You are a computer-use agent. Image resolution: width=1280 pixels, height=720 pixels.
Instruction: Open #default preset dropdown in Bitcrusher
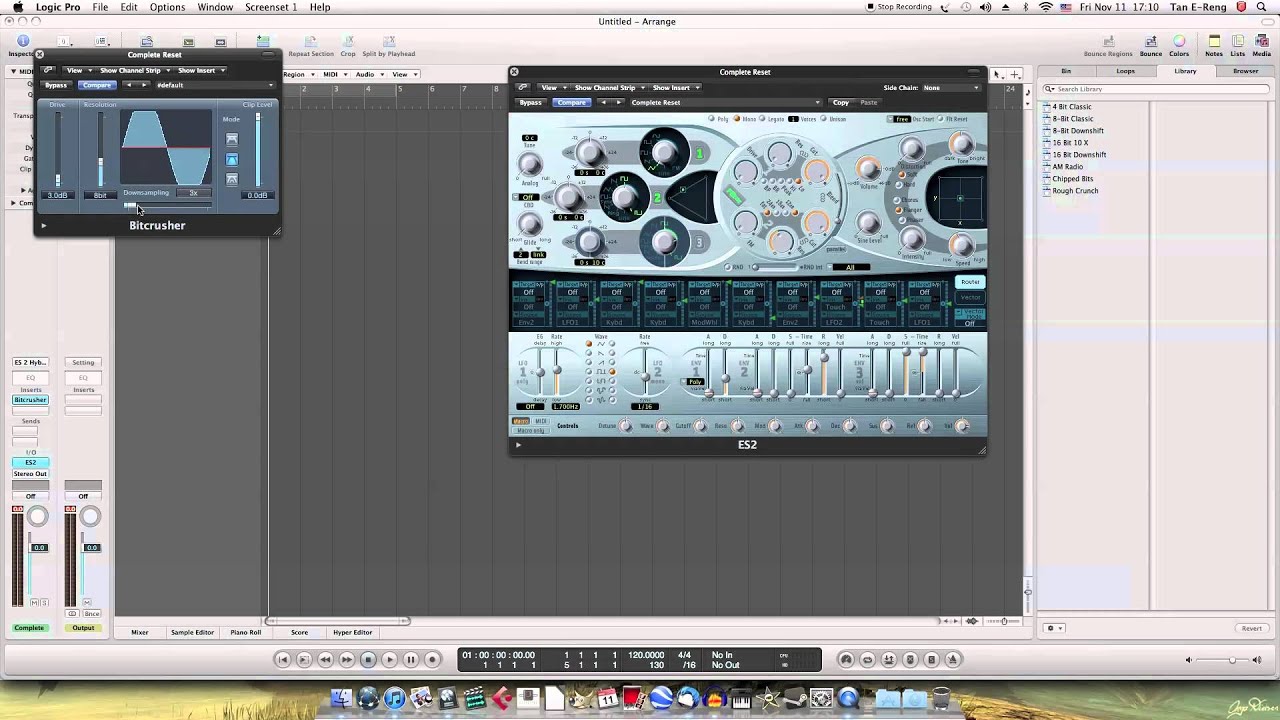click(213, 85)
